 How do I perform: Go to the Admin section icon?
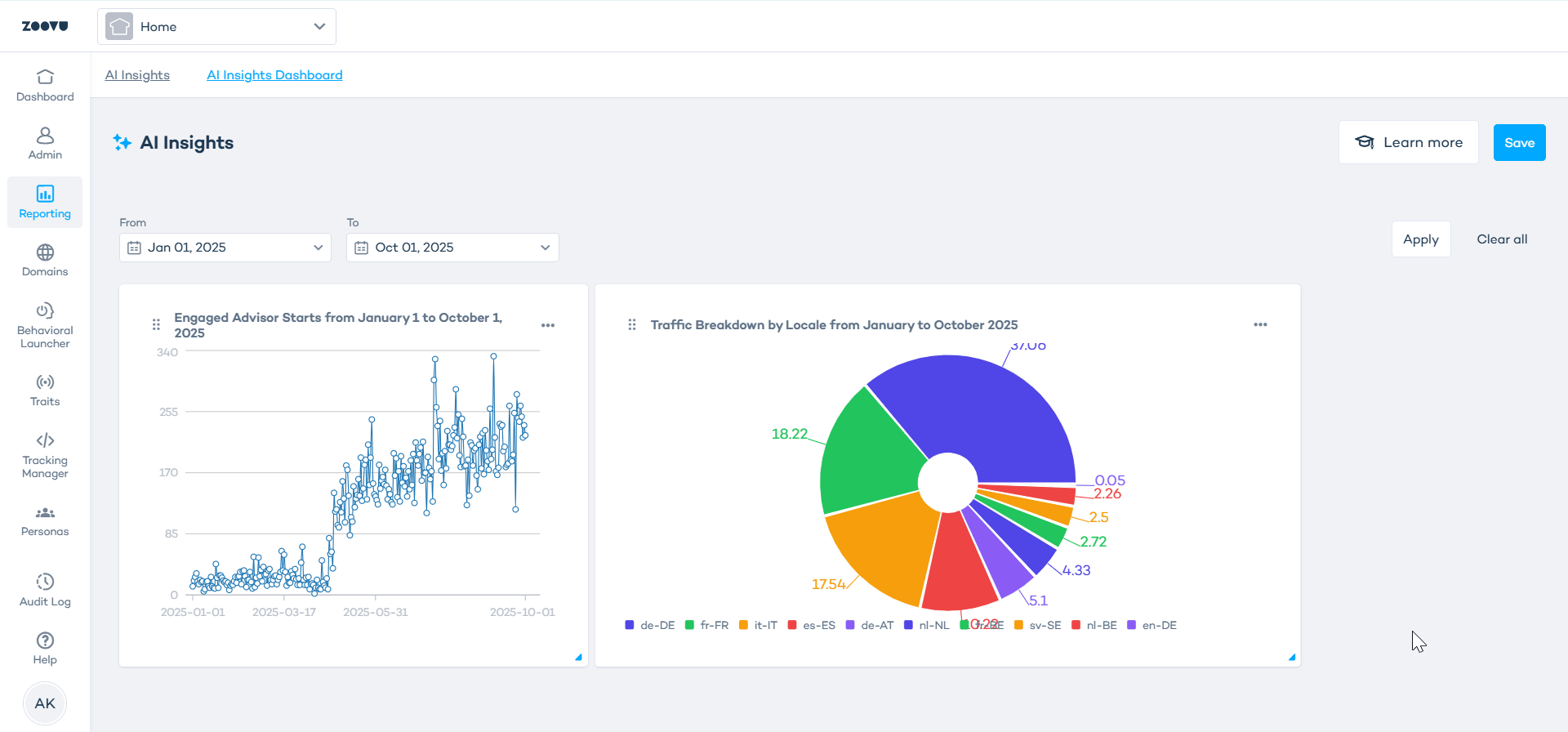click(45, 135)
